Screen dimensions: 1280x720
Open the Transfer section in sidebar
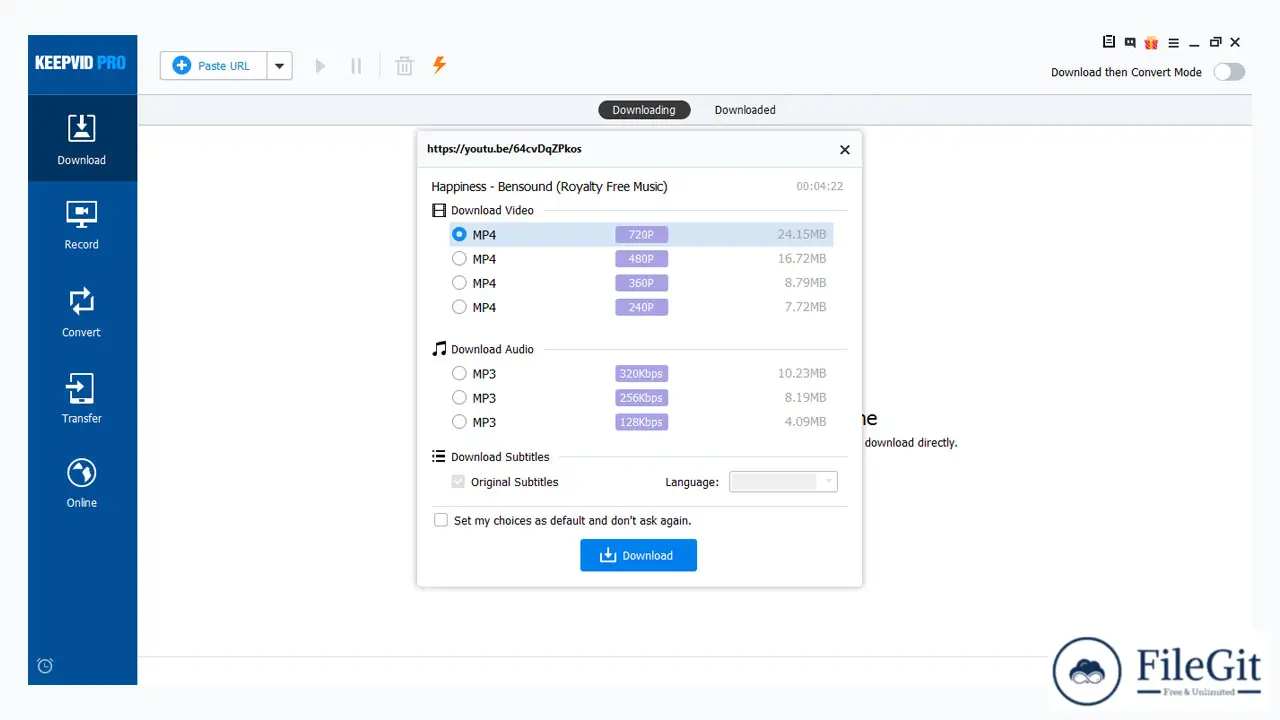pyautogui.click(x=82, y=397)
